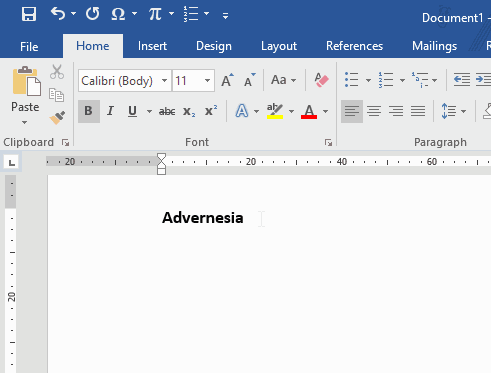This screenshot has height=373, width=491.
Task: Open the multilevel list dropdown arrow
Action: click(x=435, y=80)
